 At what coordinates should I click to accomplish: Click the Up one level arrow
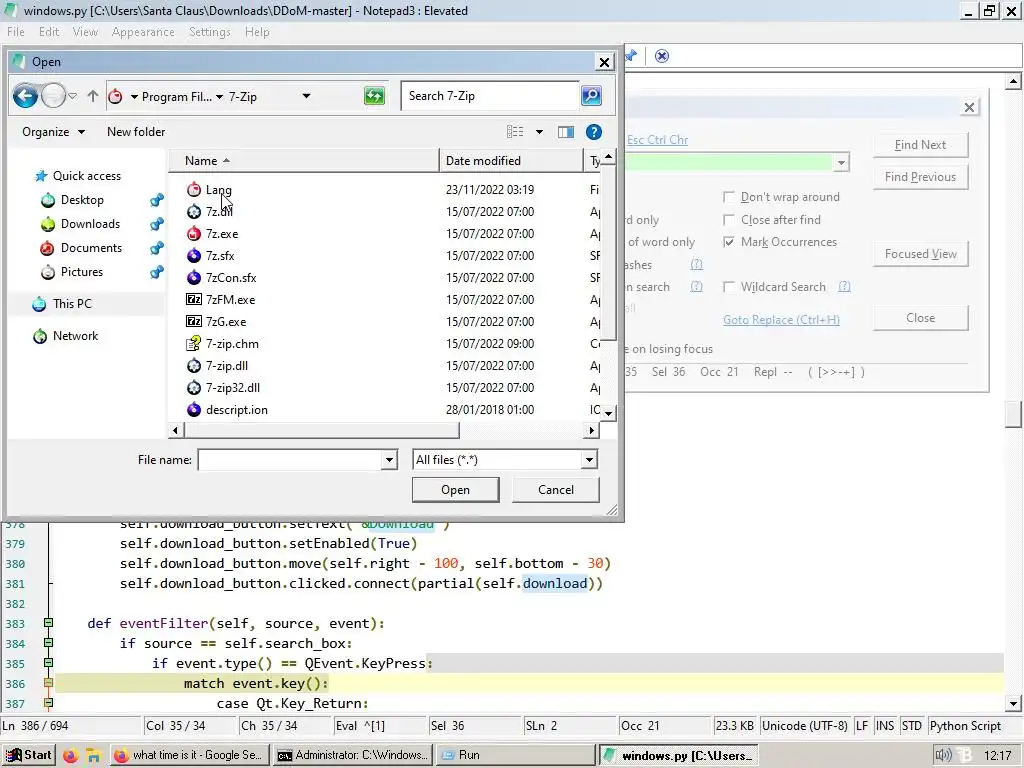coord(93,96)
